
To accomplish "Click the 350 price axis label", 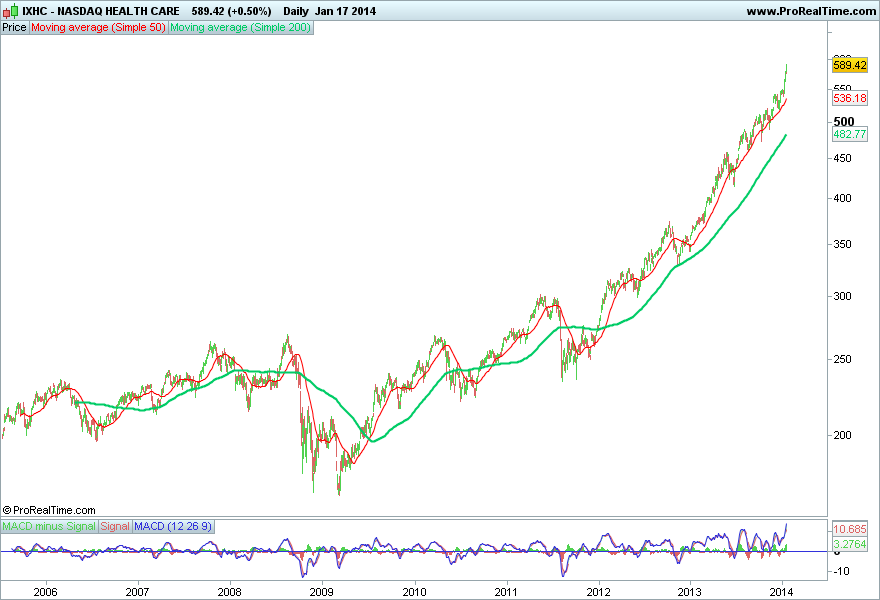I will 842,244.
